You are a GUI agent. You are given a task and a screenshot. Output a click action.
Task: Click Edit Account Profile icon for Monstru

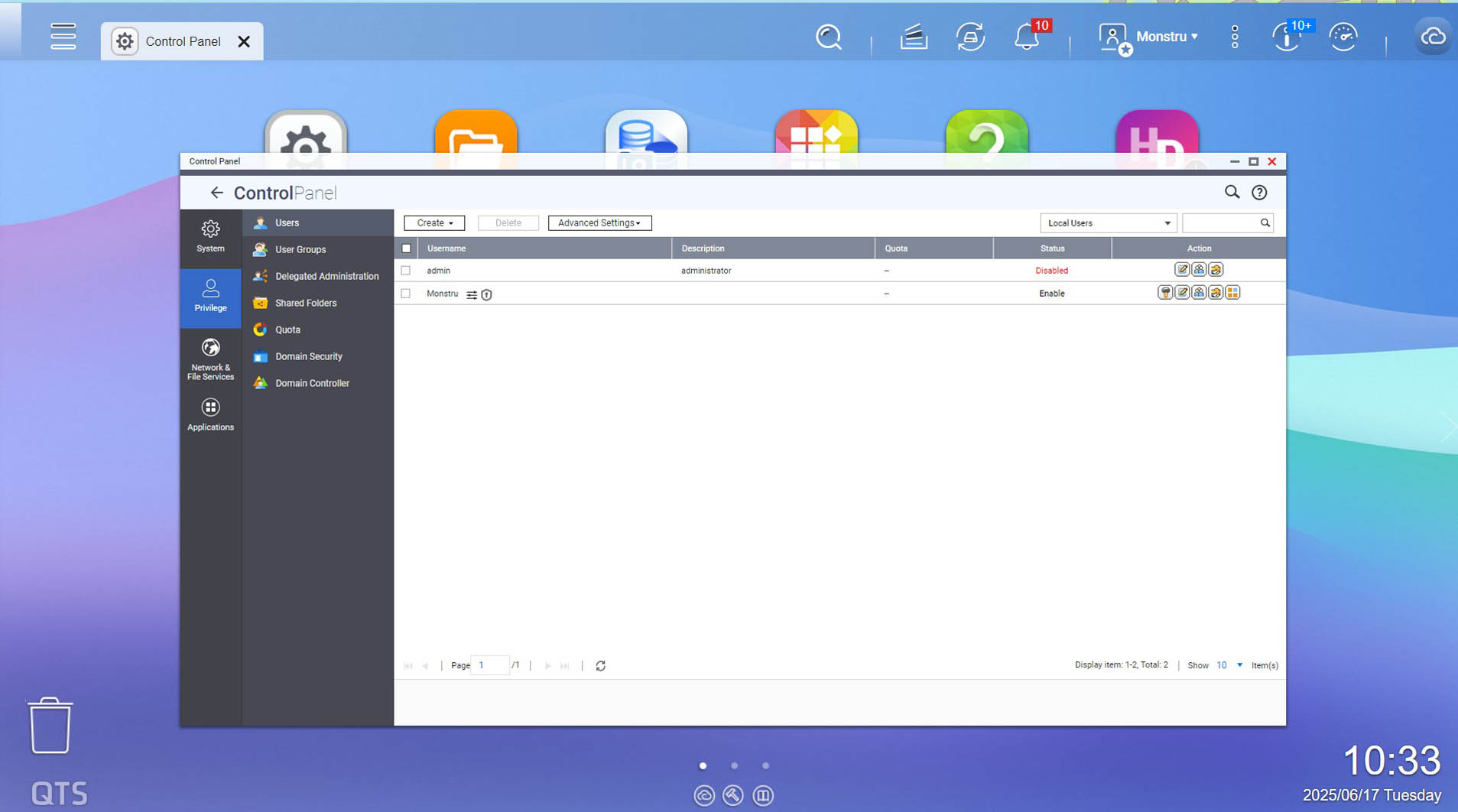point(1182,293)
